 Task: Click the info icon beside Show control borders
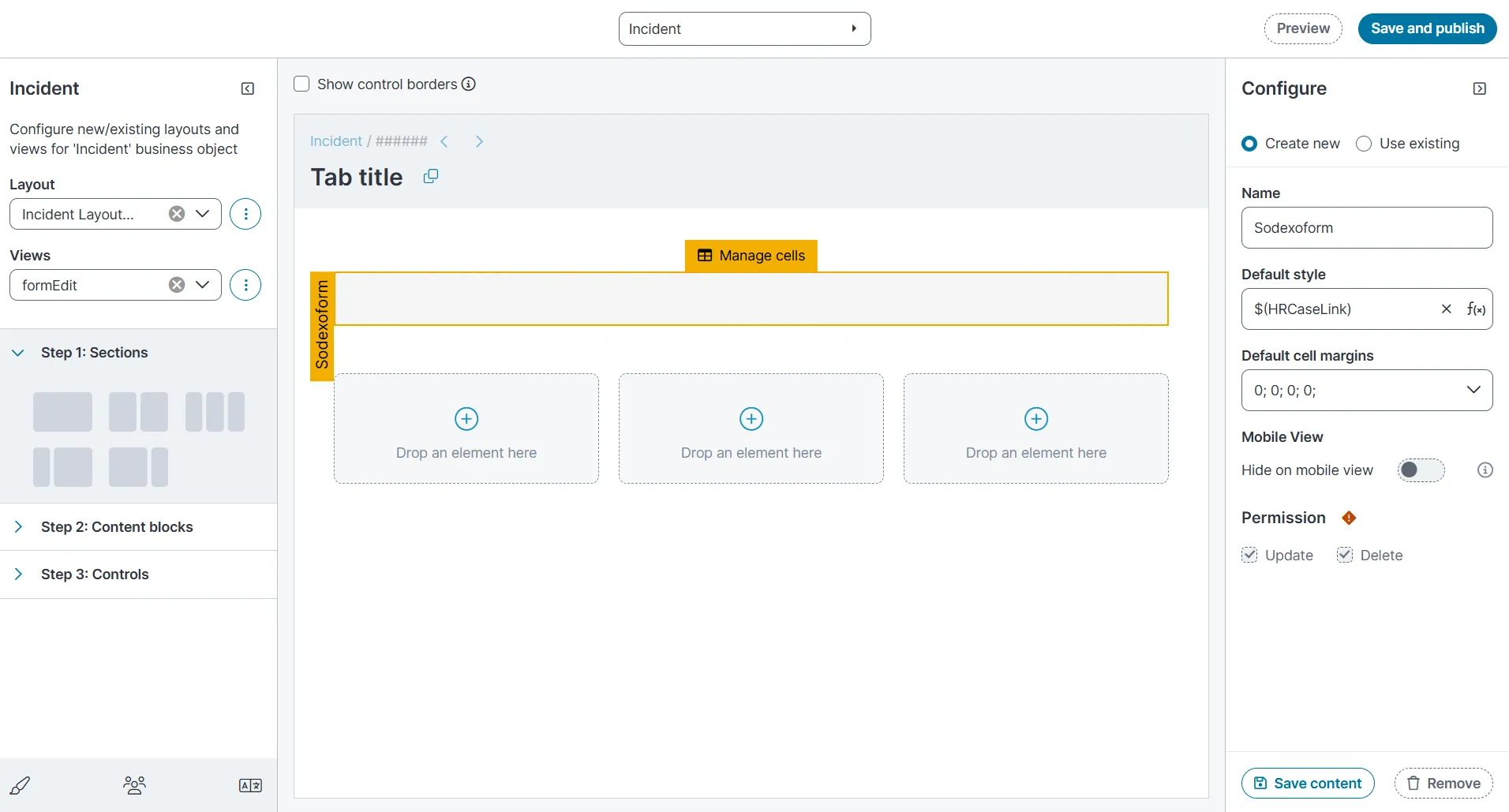pyautogui.click(x=469, y=84)
